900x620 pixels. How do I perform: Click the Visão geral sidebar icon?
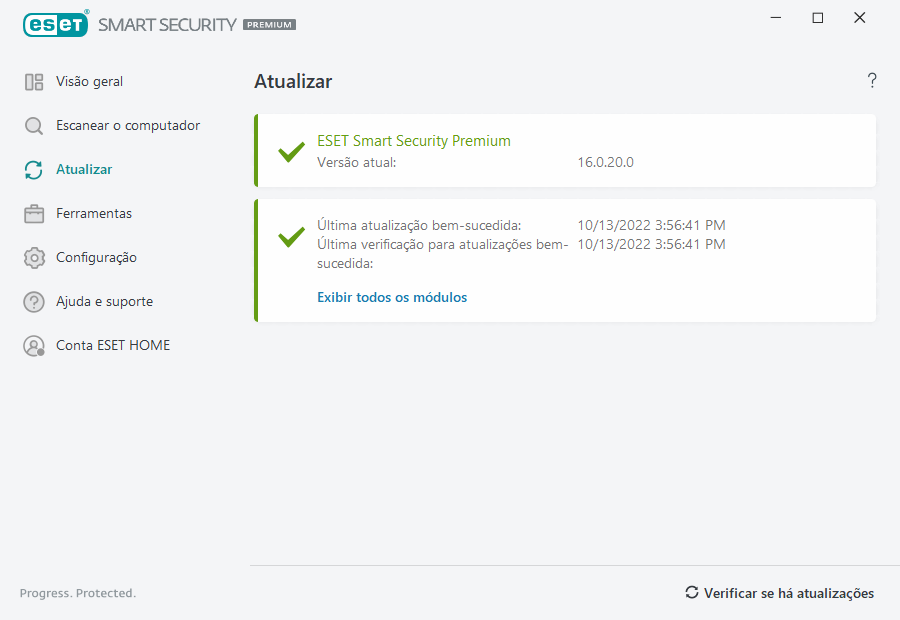click(34, 82)
